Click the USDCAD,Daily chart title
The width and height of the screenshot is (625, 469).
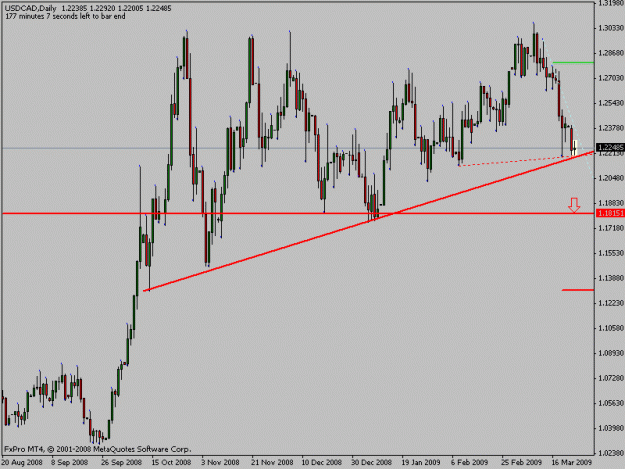pos(30,8)
